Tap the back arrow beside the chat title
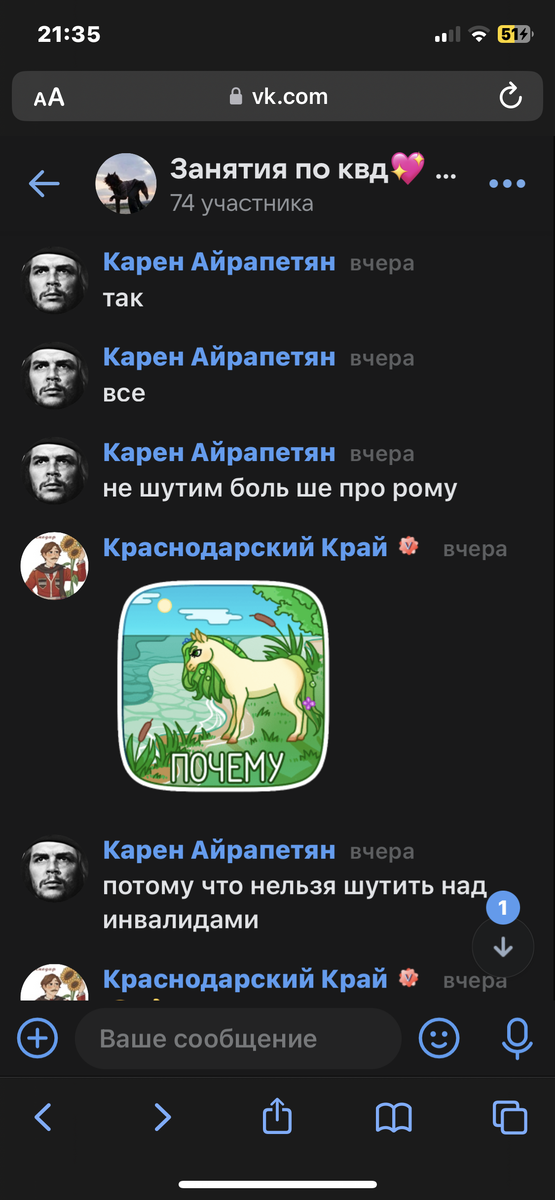Viewport: 555px width, 1200px height. (44, 183)
